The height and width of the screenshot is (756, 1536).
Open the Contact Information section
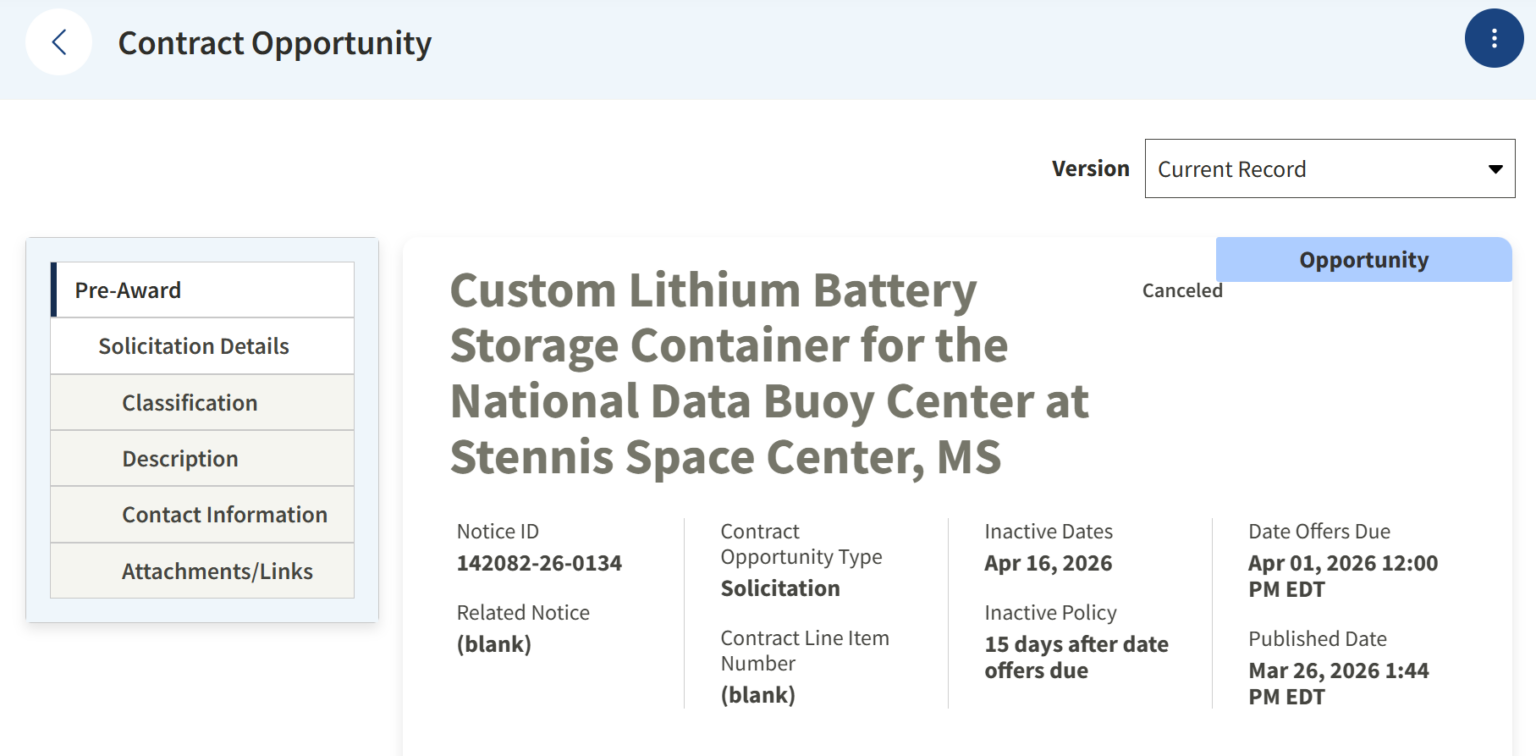pyautogui.click(x=224, y=514)
